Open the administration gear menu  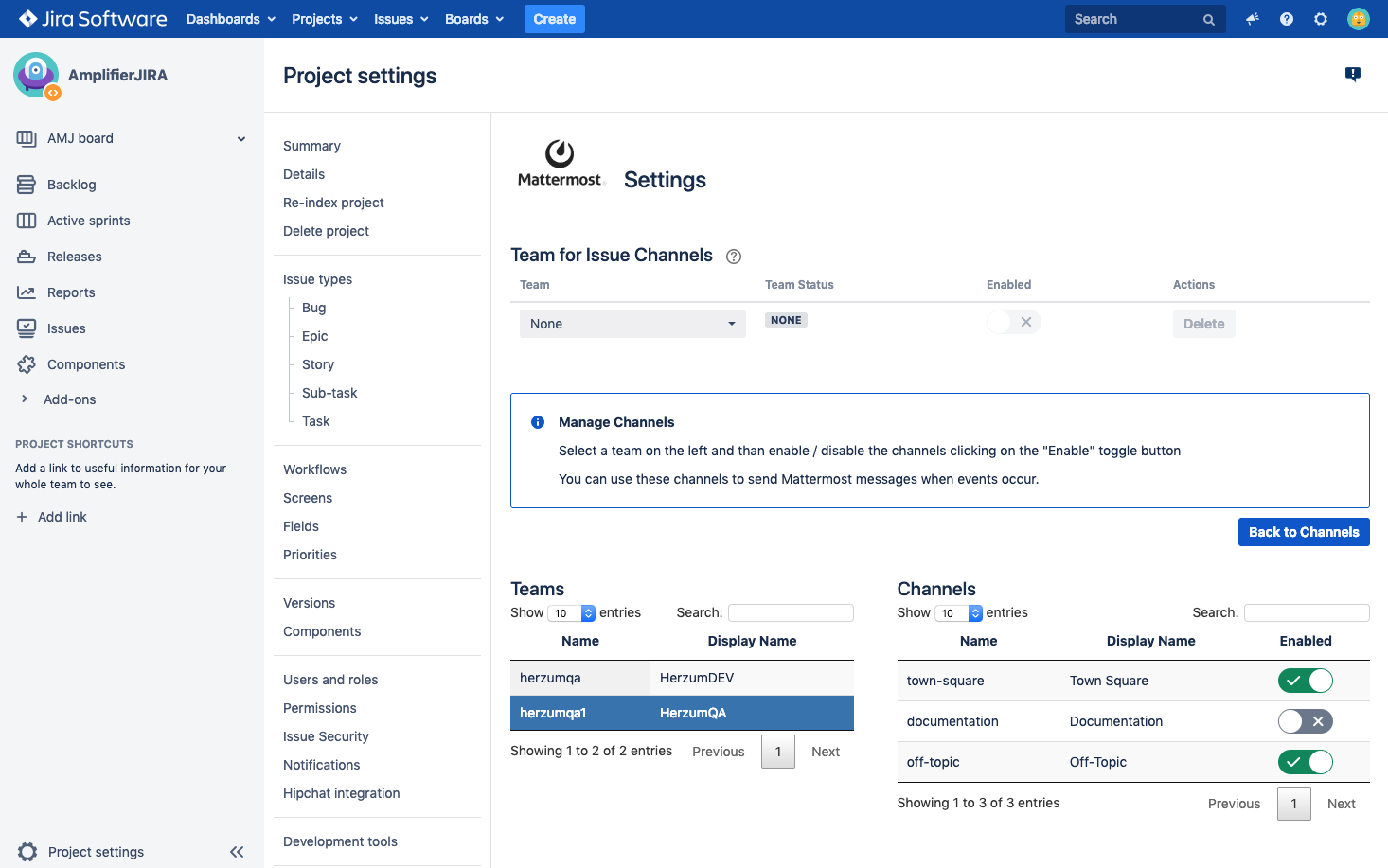pyautogui.click(x=1321, y=19)
